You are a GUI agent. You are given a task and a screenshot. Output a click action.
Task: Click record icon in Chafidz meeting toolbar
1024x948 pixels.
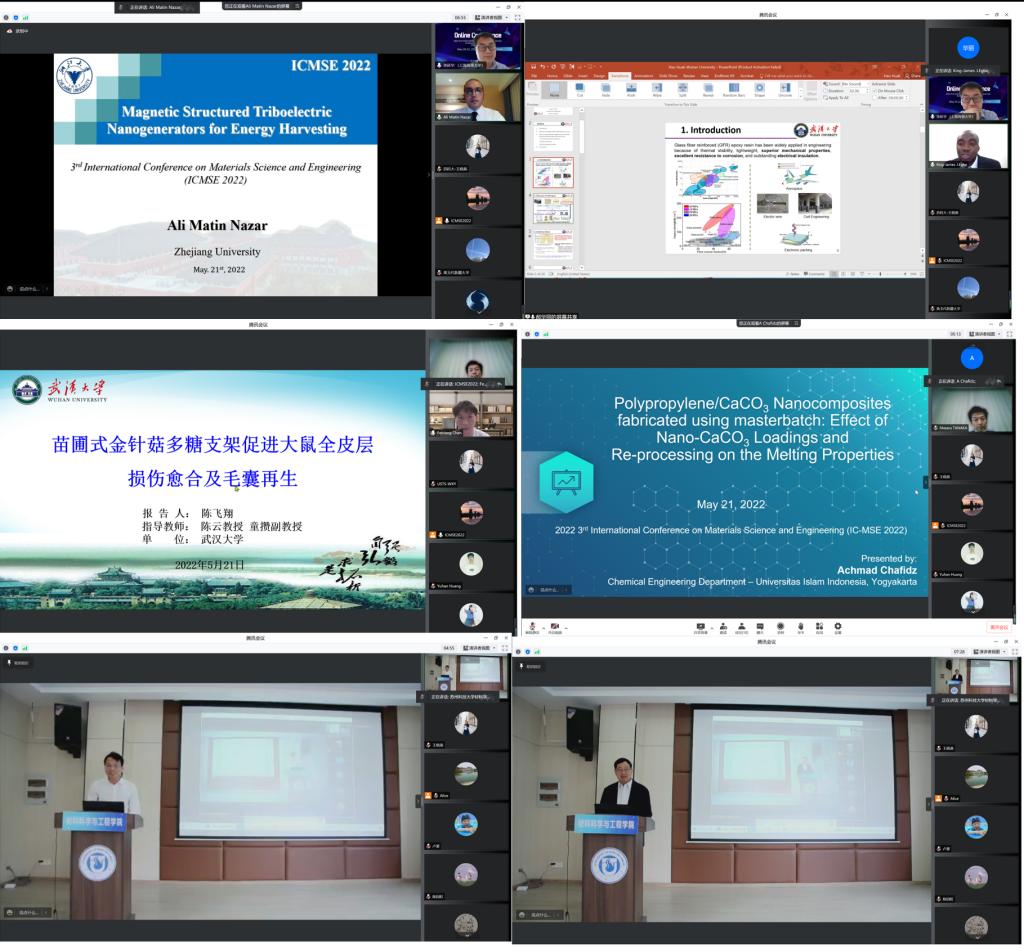click(780, 628)
